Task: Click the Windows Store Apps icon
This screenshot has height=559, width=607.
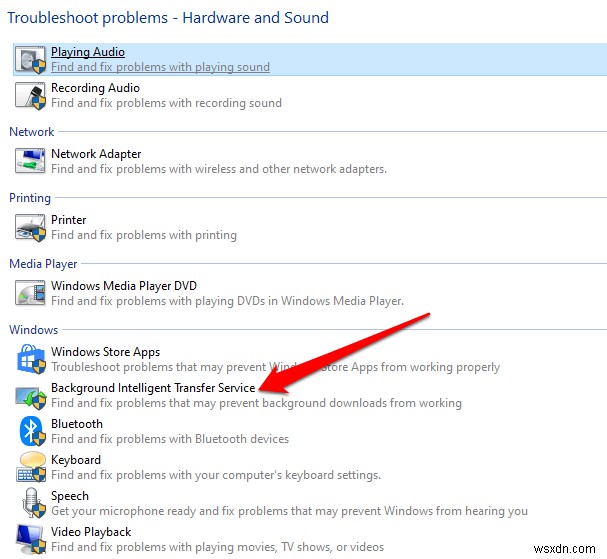Action: [31, 359]
